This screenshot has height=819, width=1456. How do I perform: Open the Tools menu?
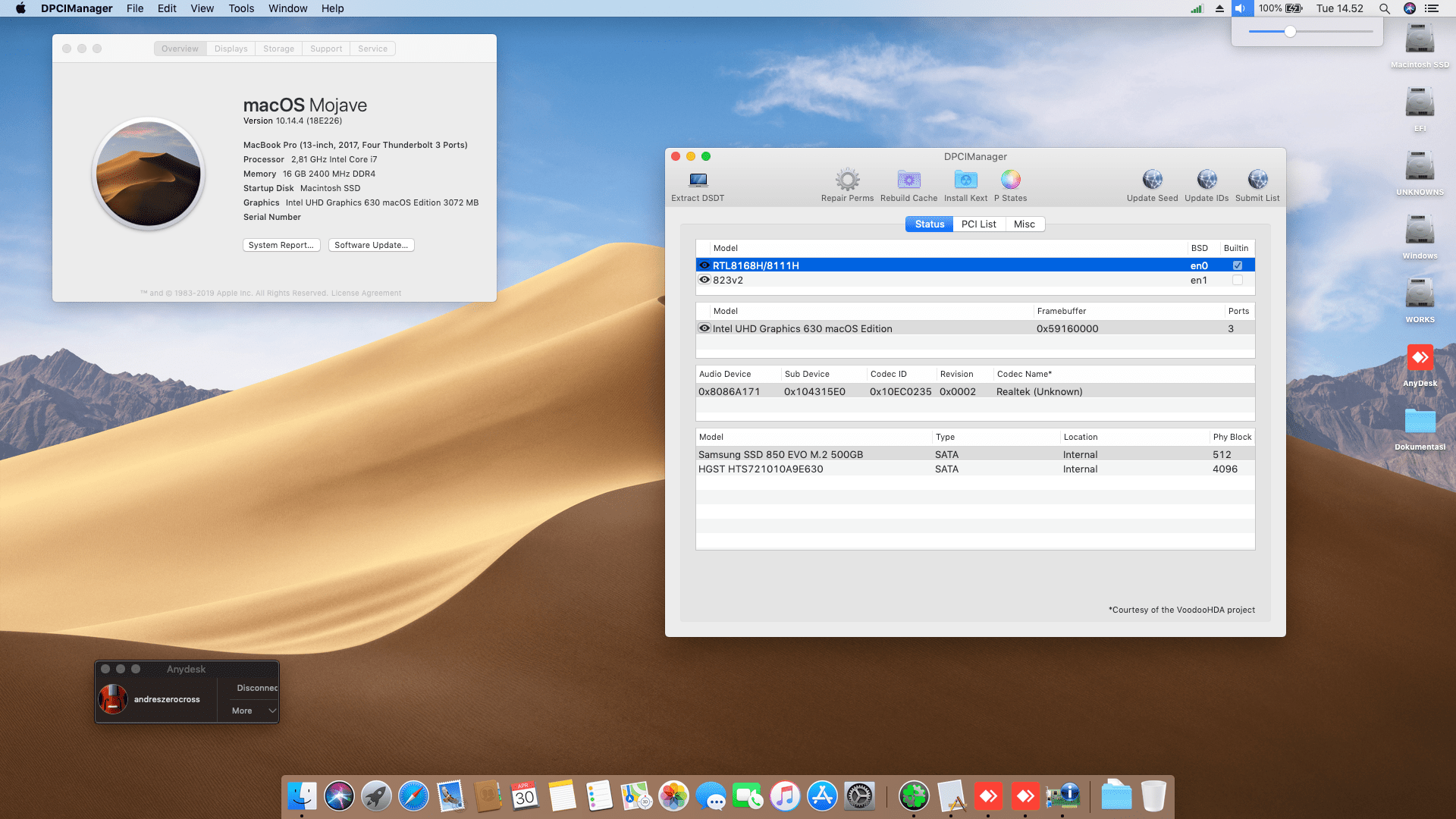coord(241,8)
